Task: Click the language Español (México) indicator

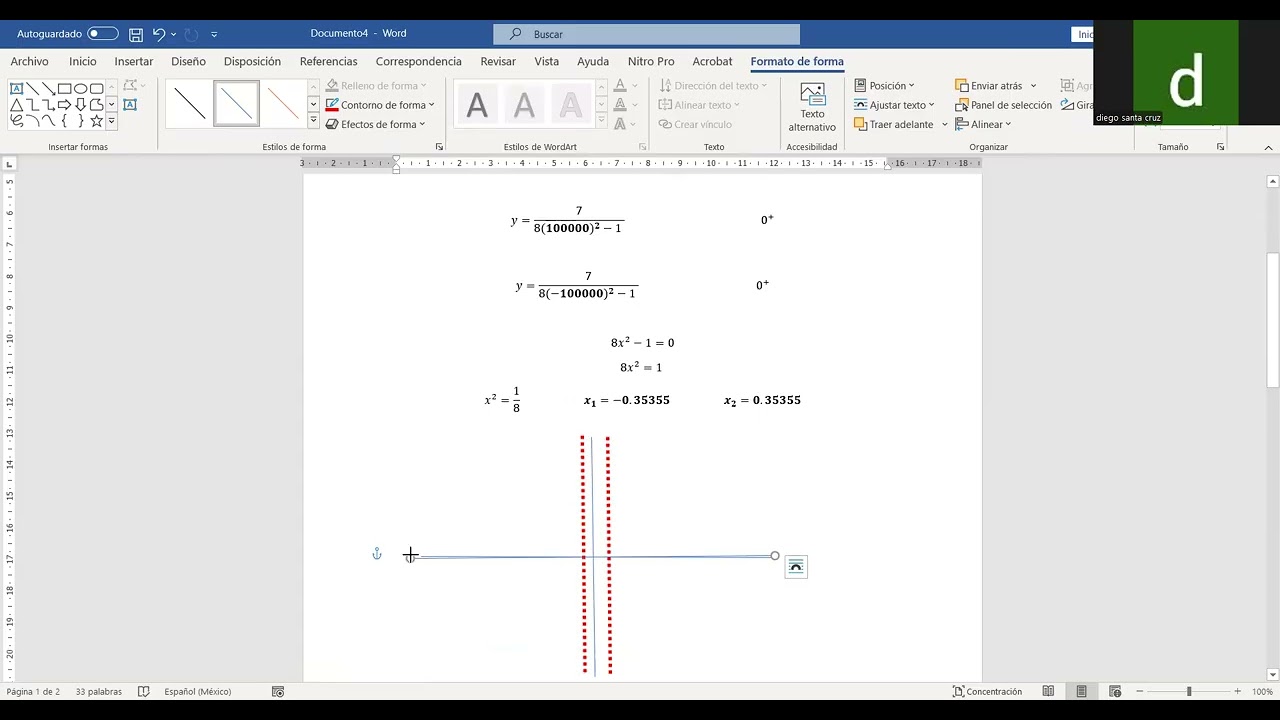Action: click(x=197, y=691)
